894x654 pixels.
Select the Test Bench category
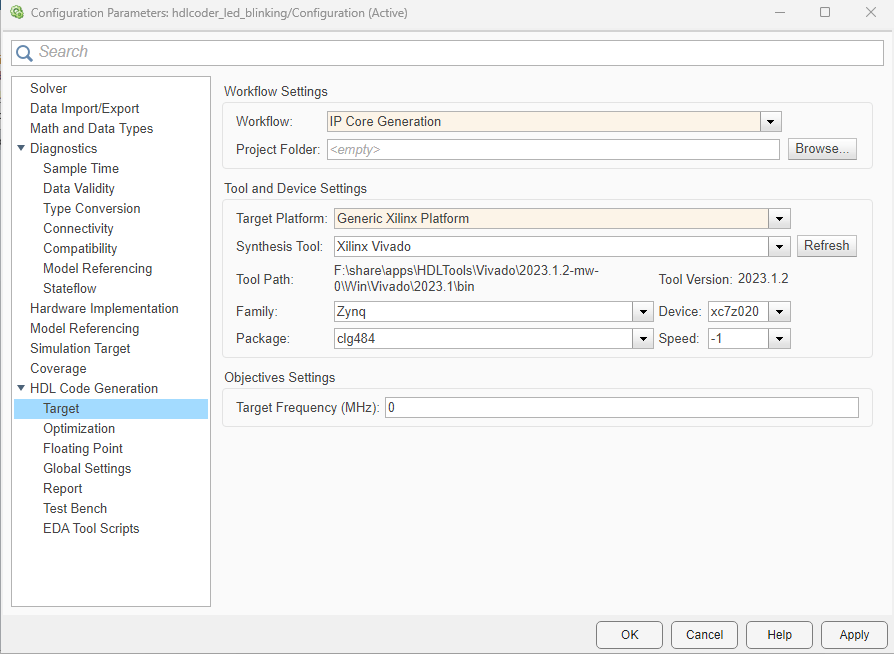click(x=75, y=508)
